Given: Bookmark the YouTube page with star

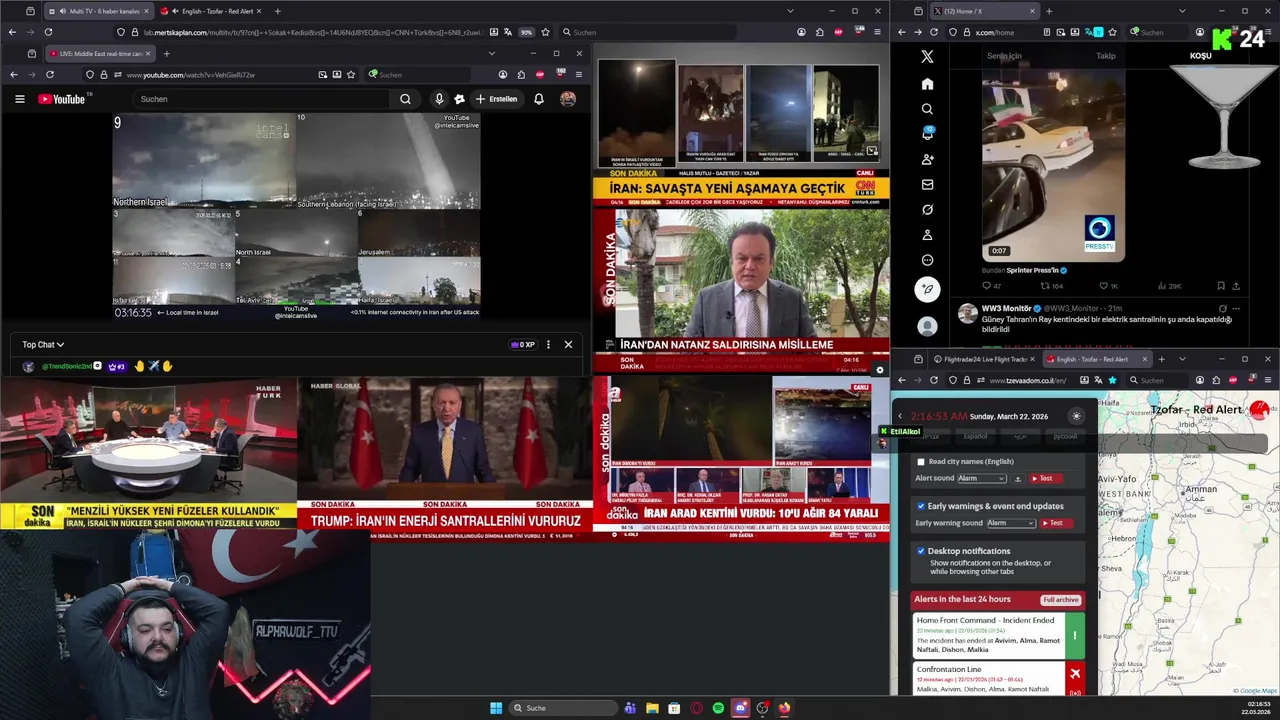Looking at the screenshot, I should pyautogui.click(x=351, y=75).
